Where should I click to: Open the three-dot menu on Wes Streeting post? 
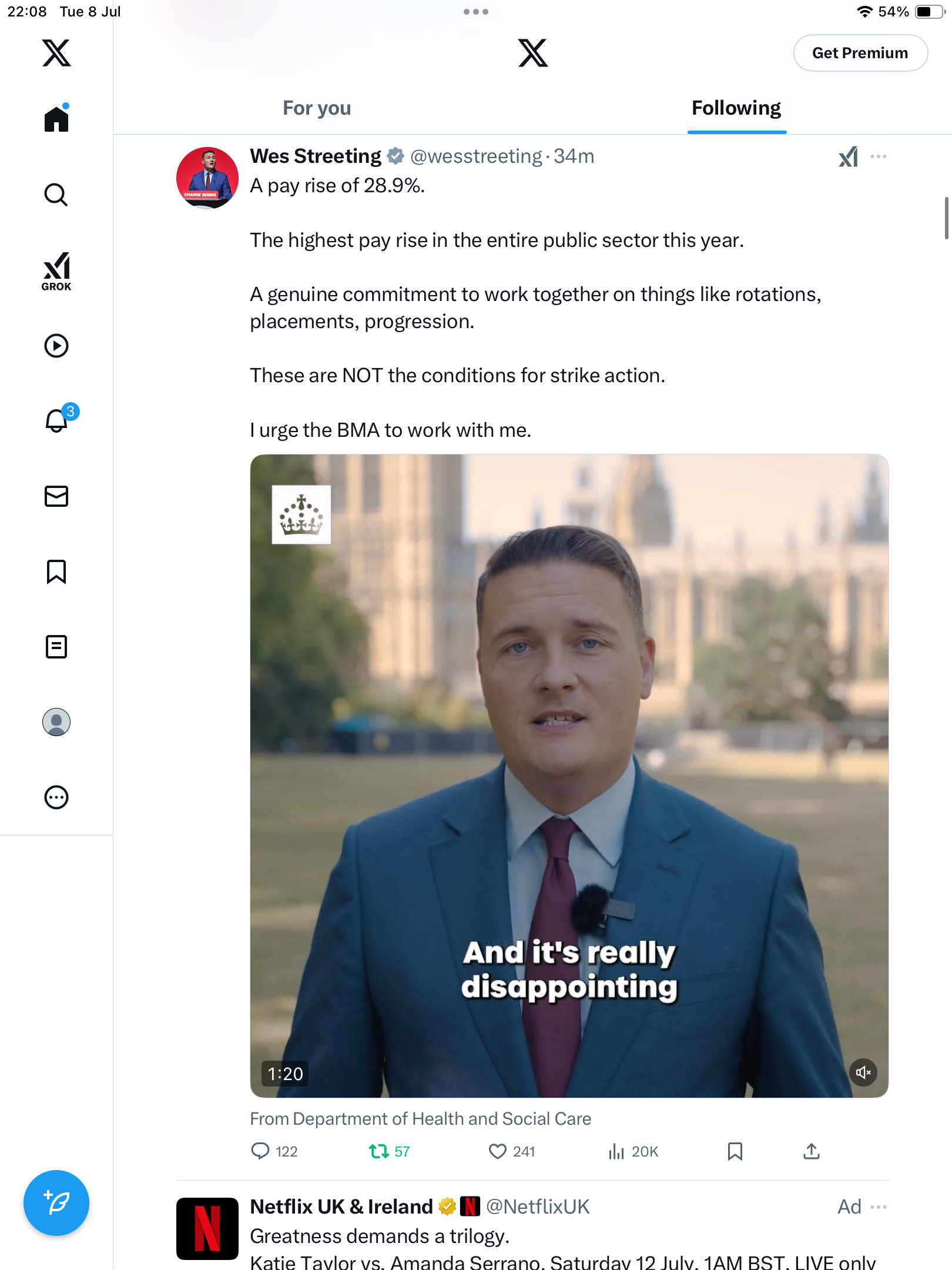879,156
